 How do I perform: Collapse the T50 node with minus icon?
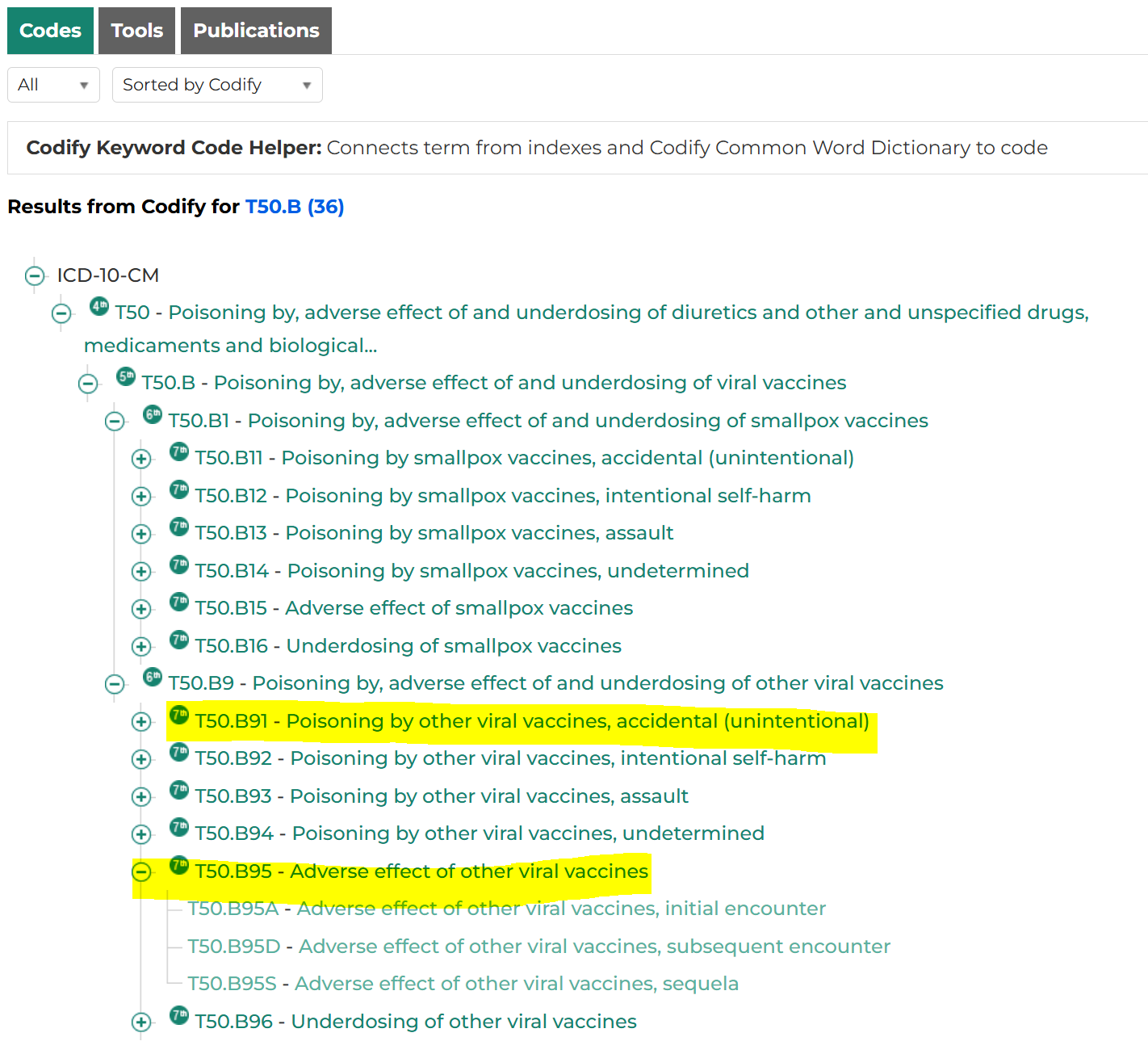click(61, 313)
